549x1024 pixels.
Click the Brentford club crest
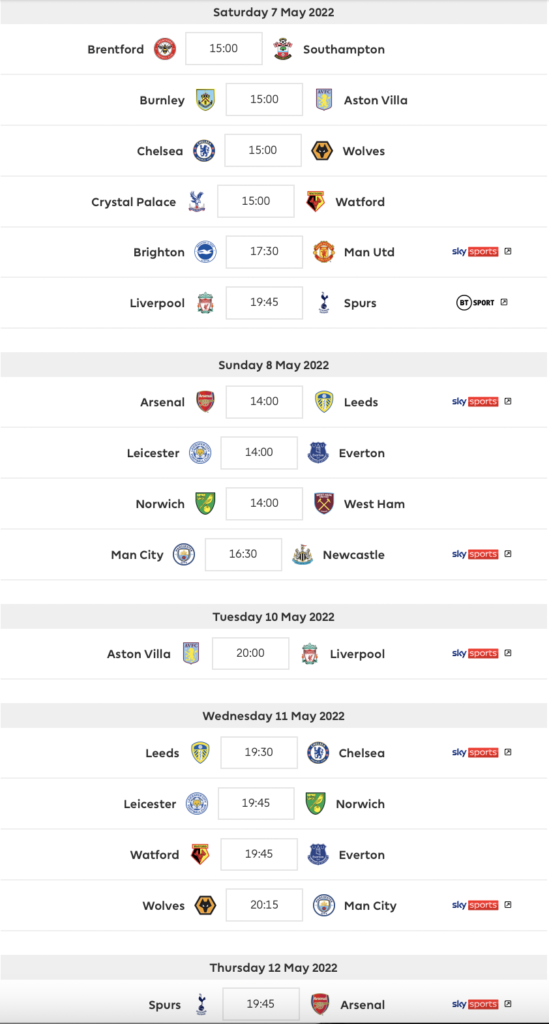165,50
